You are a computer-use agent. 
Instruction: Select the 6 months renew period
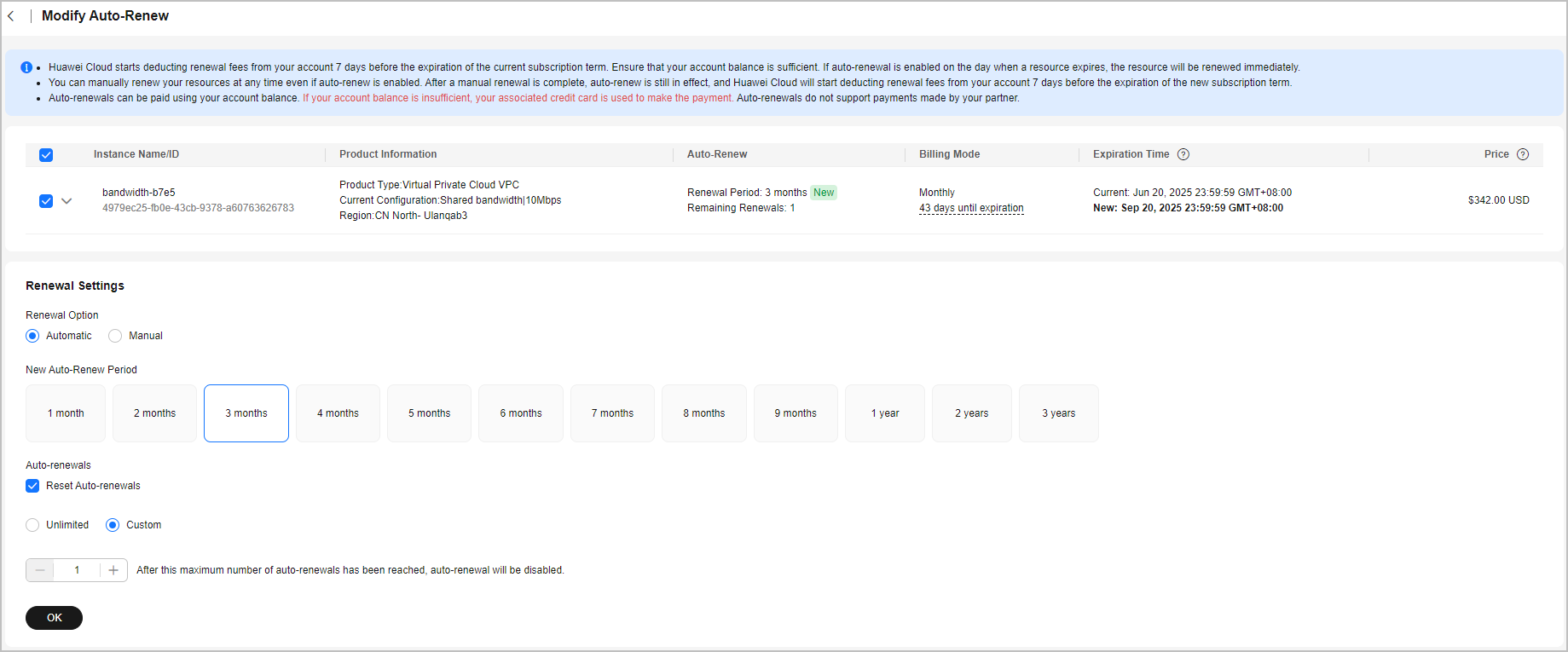[520, 413]
